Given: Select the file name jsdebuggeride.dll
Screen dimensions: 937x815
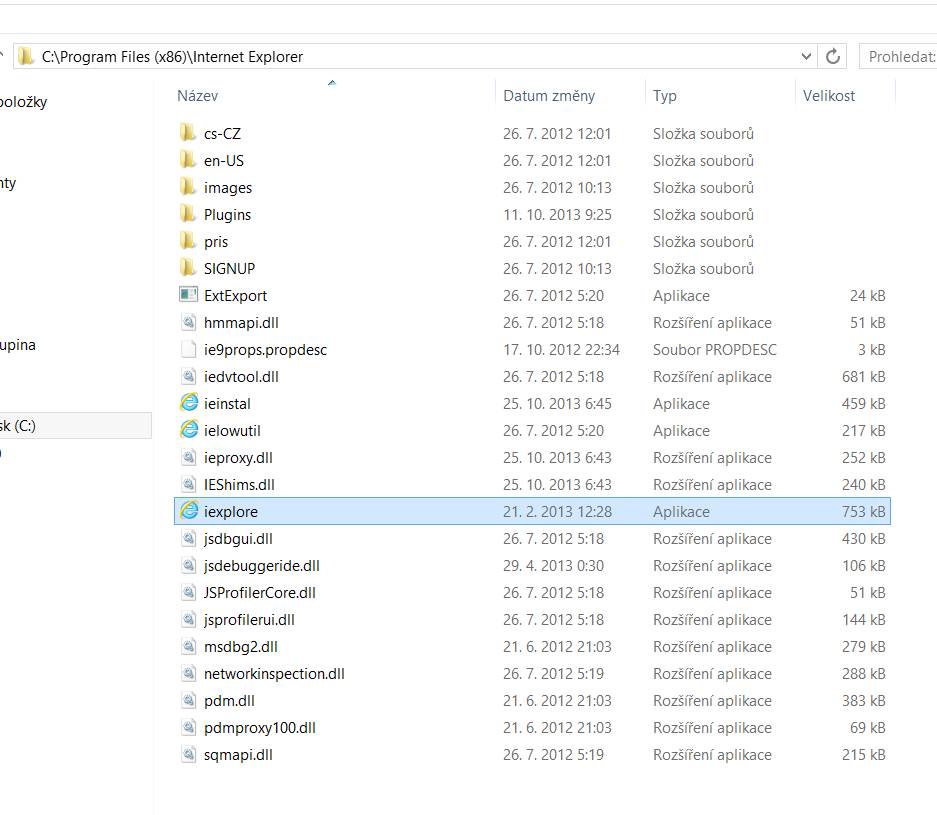Looking at the screenshot, I should [x=262, y=566].
